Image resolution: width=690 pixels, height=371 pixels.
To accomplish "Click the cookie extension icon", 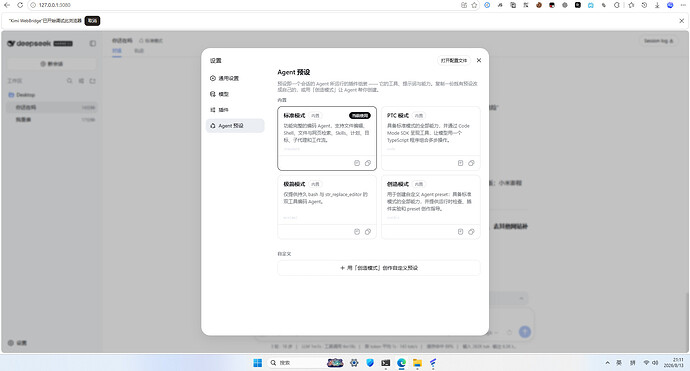I will click(x=539, y=5).
